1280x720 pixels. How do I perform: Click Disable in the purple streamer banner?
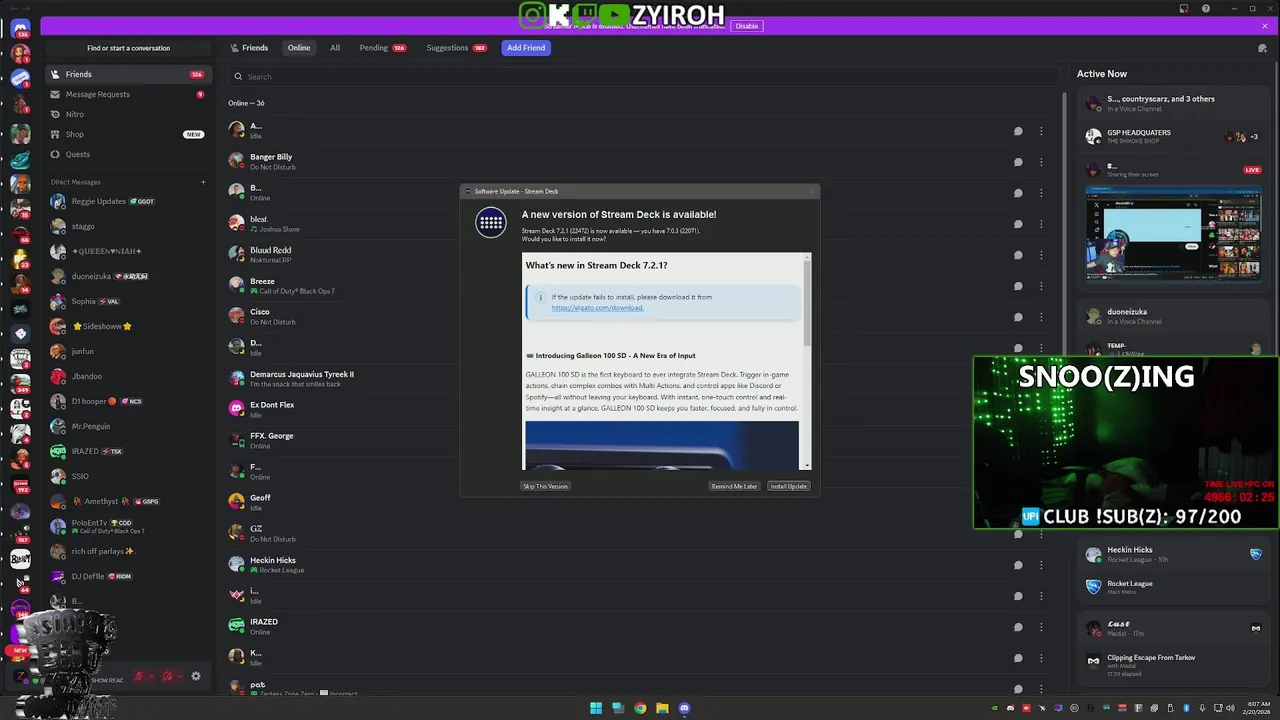point(747,26)
